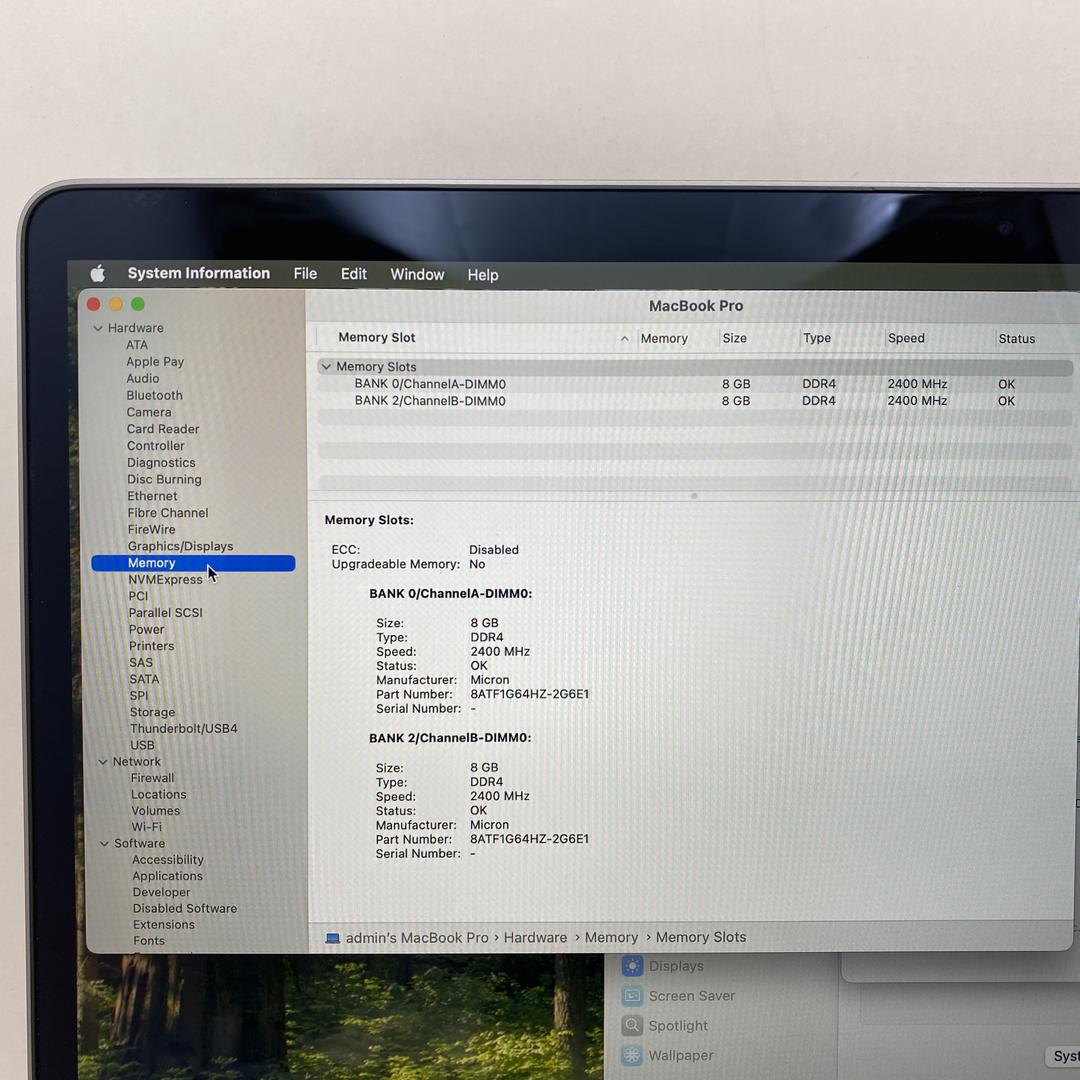Select Fibre Channel in the sidebar

168,513
